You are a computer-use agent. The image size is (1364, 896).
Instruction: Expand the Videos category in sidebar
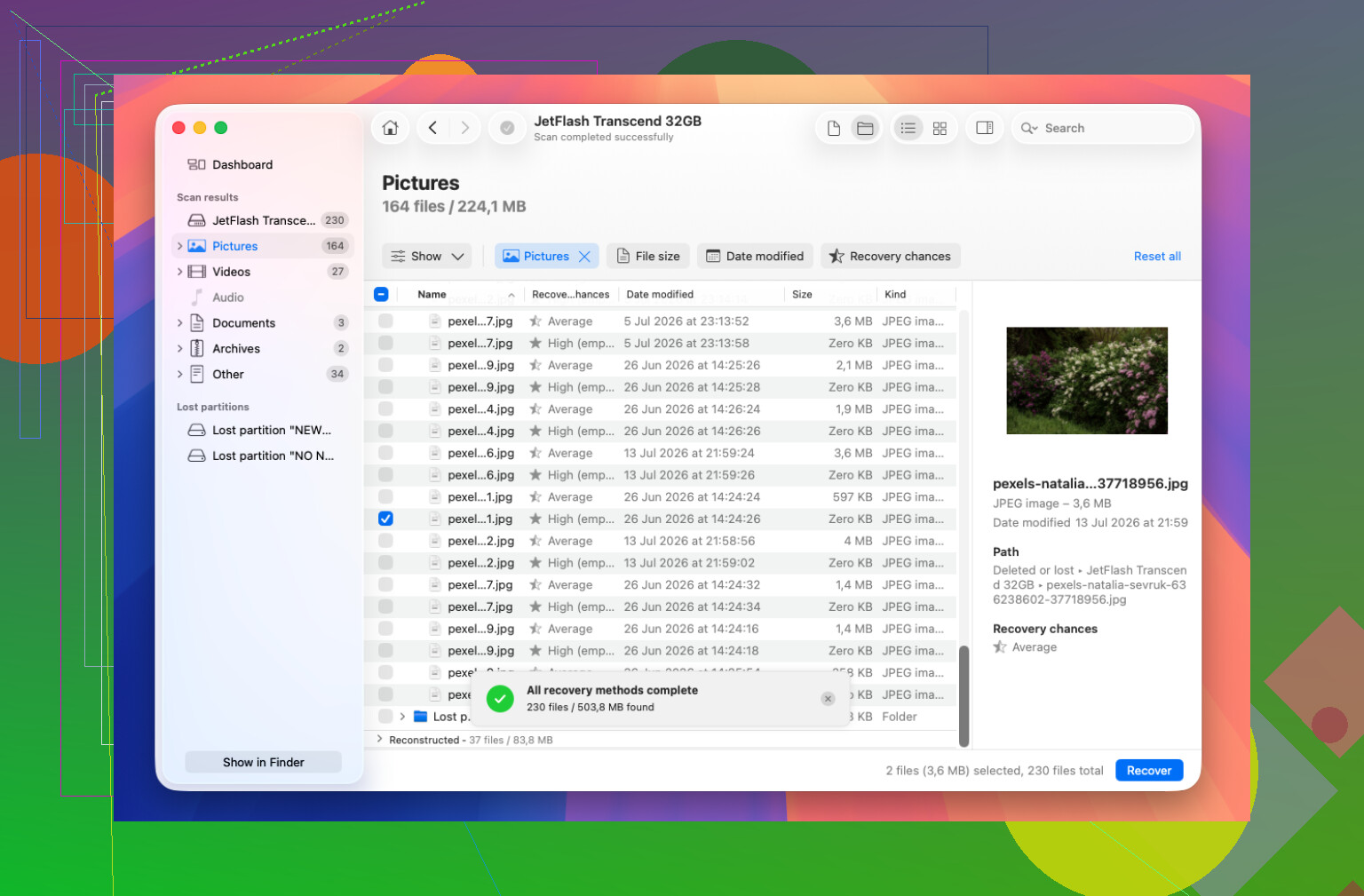click(179, 272)
